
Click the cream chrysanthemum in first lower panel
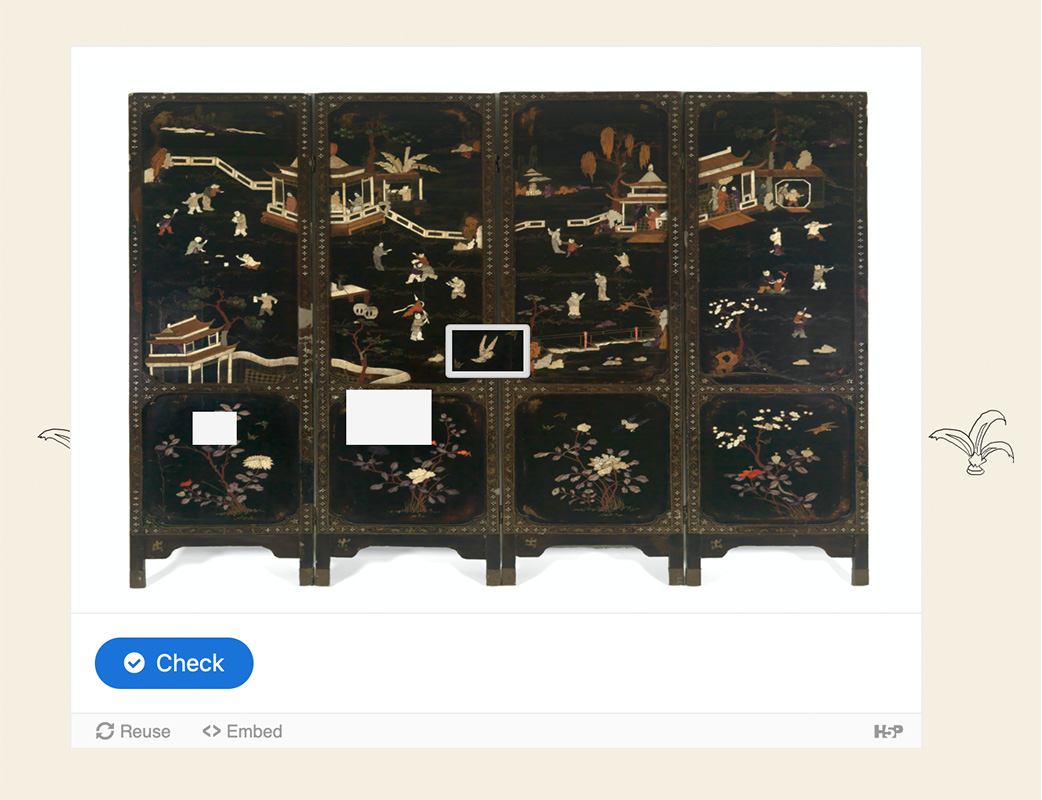pyautogui.click(x=259, y=462)
